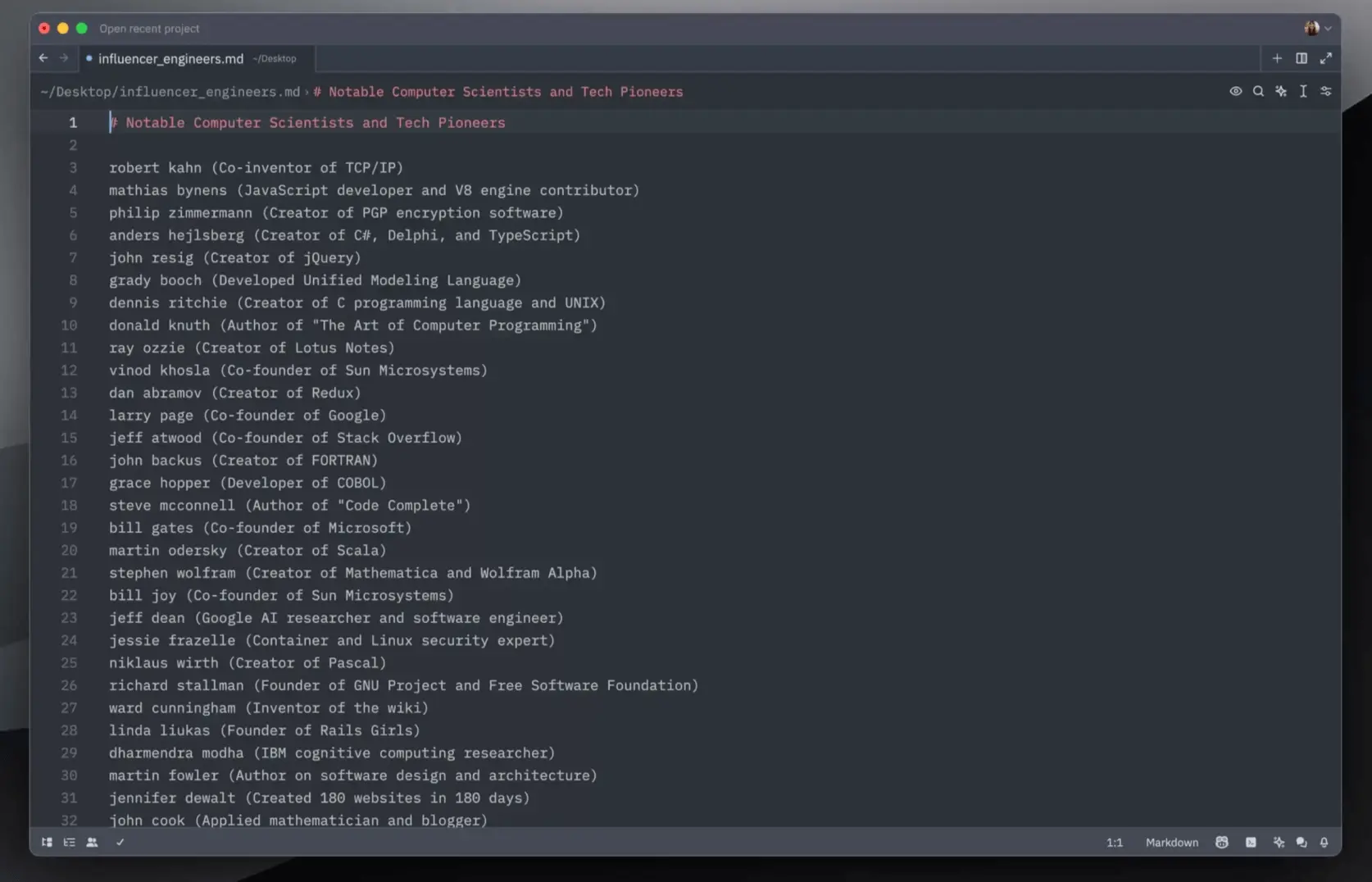This screenshot has width=1372, height=882.
Task: Click the diagnostics checkmark icon
Action: click(x=120, y=842)
